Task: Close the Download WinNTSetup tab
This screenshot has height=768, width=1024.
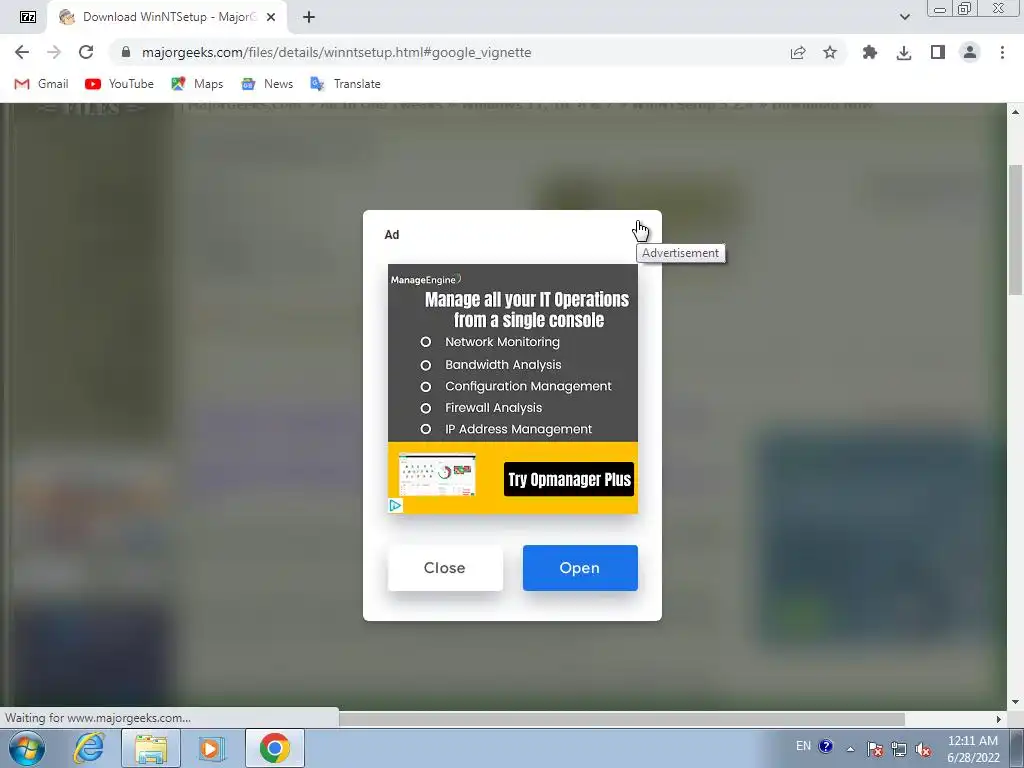Action: (272, 17)
